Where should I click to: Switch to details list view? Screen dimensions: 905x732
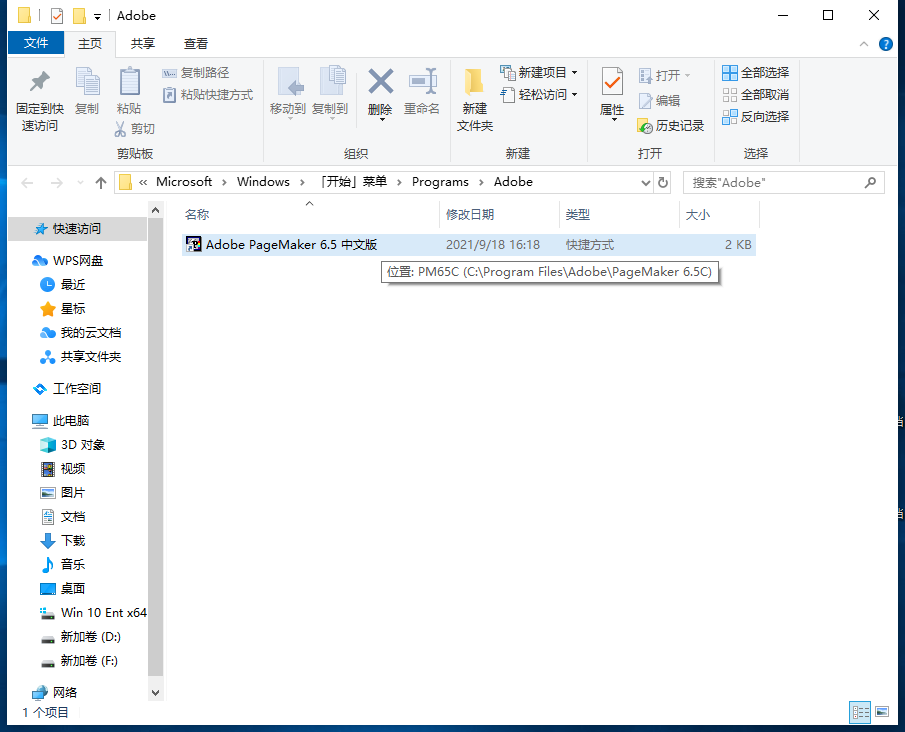(860, 712)
